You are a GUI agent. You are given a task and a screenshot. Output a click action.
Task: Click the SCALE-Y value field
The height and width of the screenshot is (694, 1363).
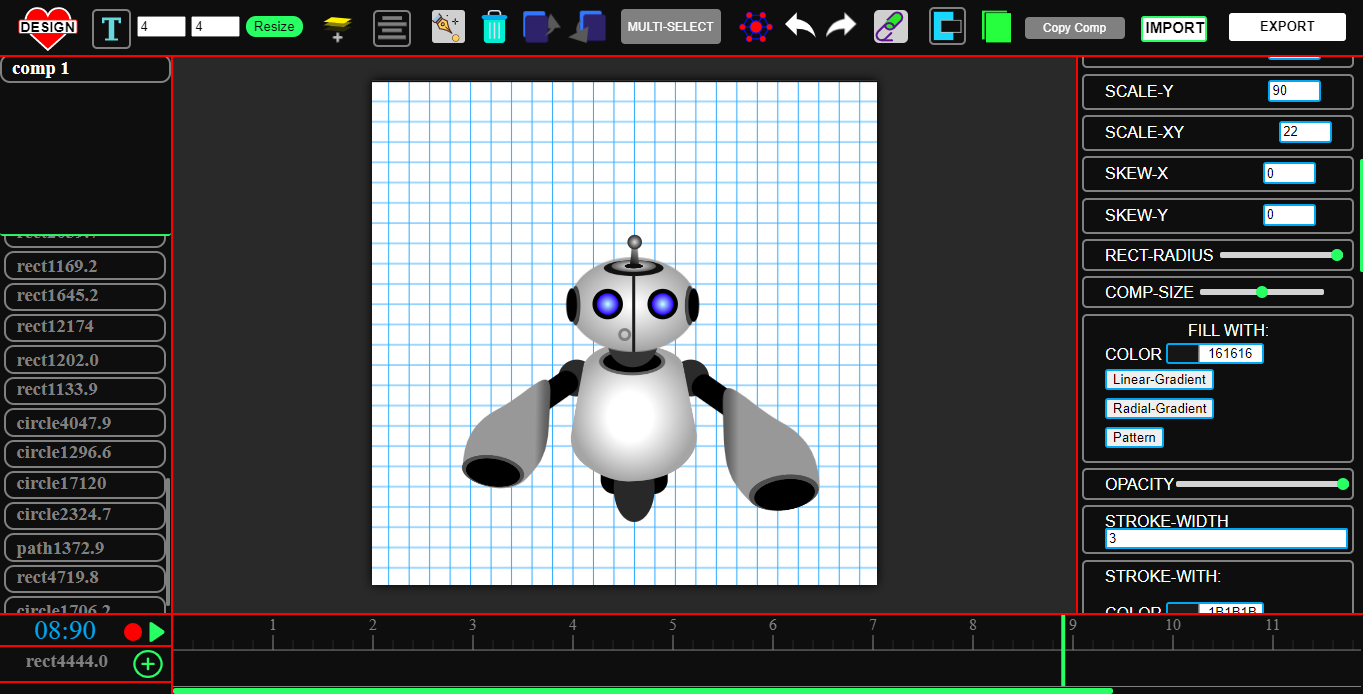coord(1294,91)
